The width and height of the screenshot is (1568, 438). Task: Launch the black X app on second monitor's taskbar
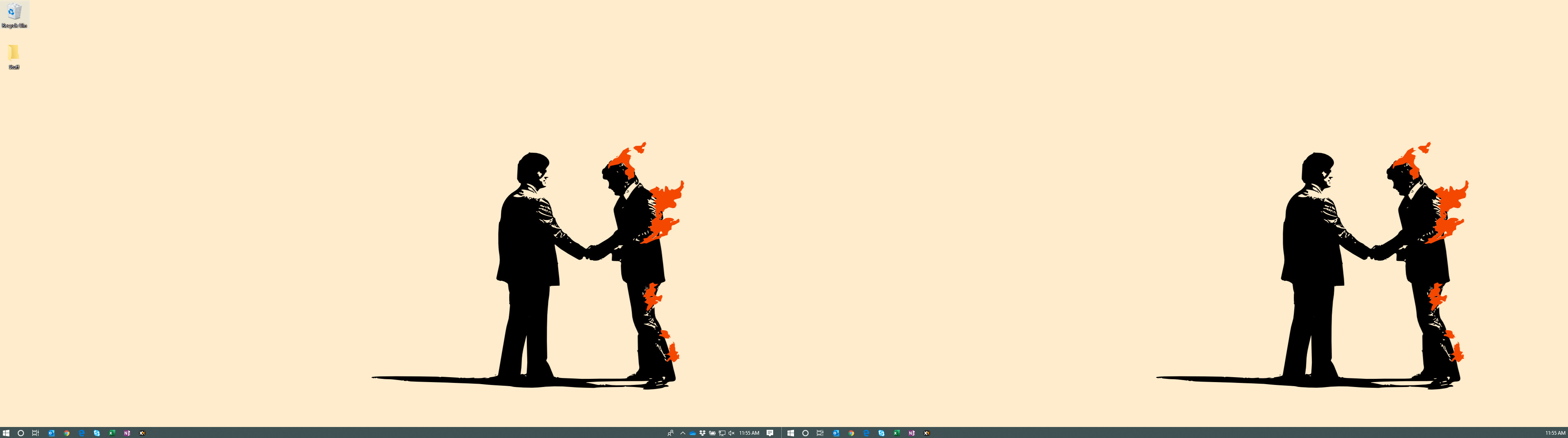(x=926, y=433)
